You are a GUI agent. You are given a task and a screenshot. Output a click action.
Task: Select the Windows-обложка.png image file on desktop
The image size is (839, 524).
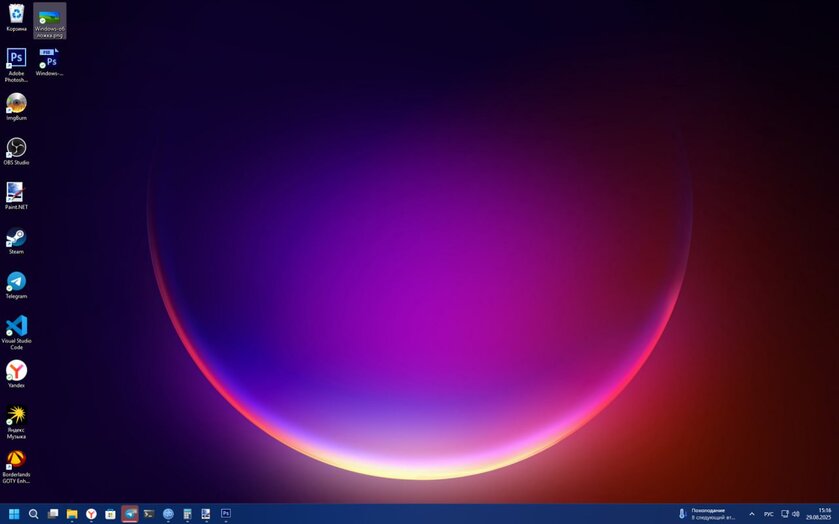pyautogui.click(x=50, y=21)
